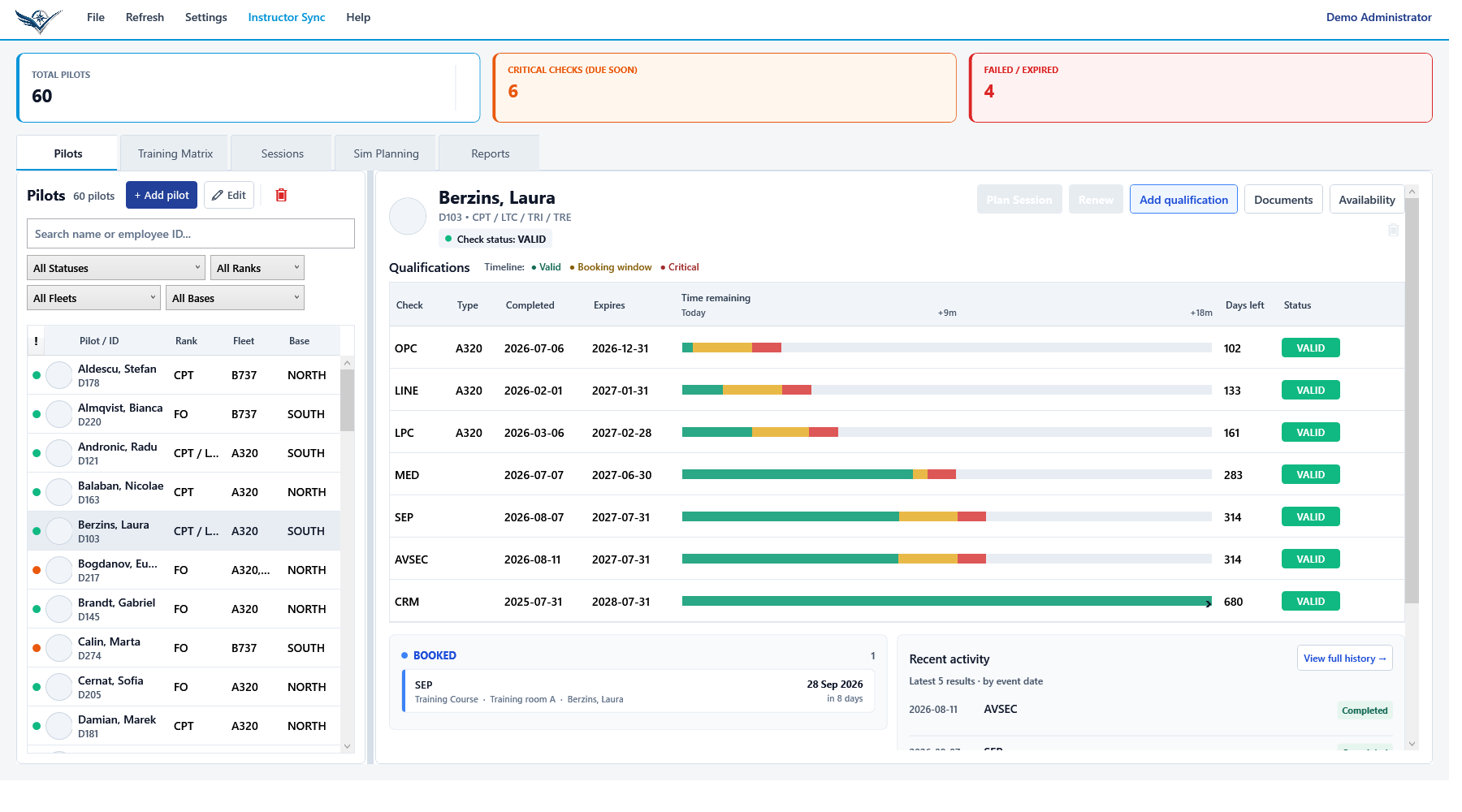This screenshot has height=812, width=1462.
Task: Open the Documents button
Action: tap(1283, 200)
